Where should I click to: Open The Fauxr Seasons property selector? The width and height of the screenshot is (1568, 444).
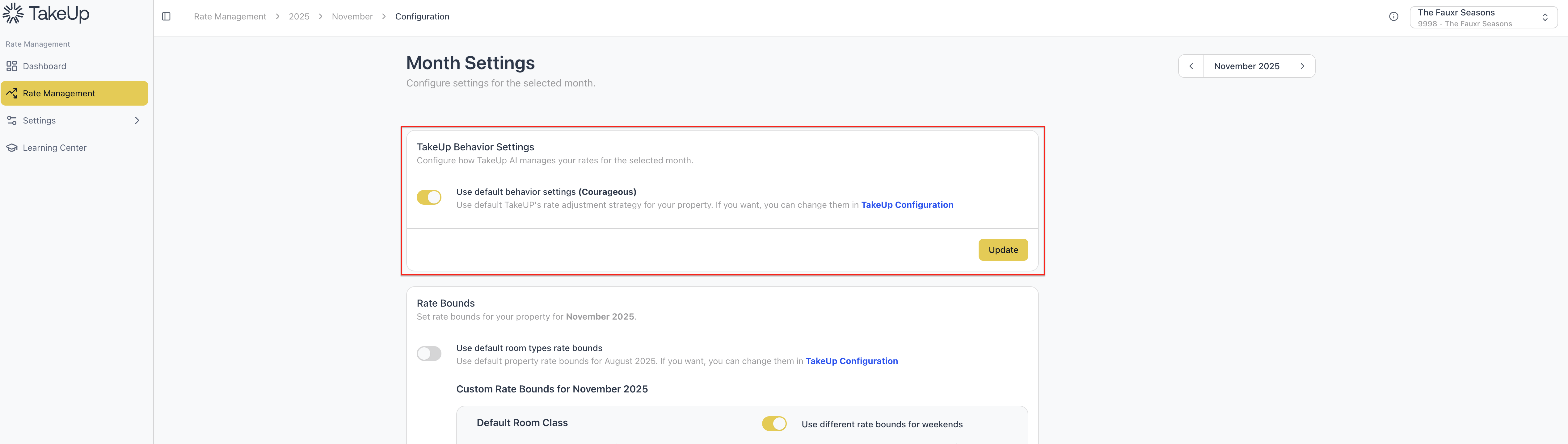[x=1483, y=18]
